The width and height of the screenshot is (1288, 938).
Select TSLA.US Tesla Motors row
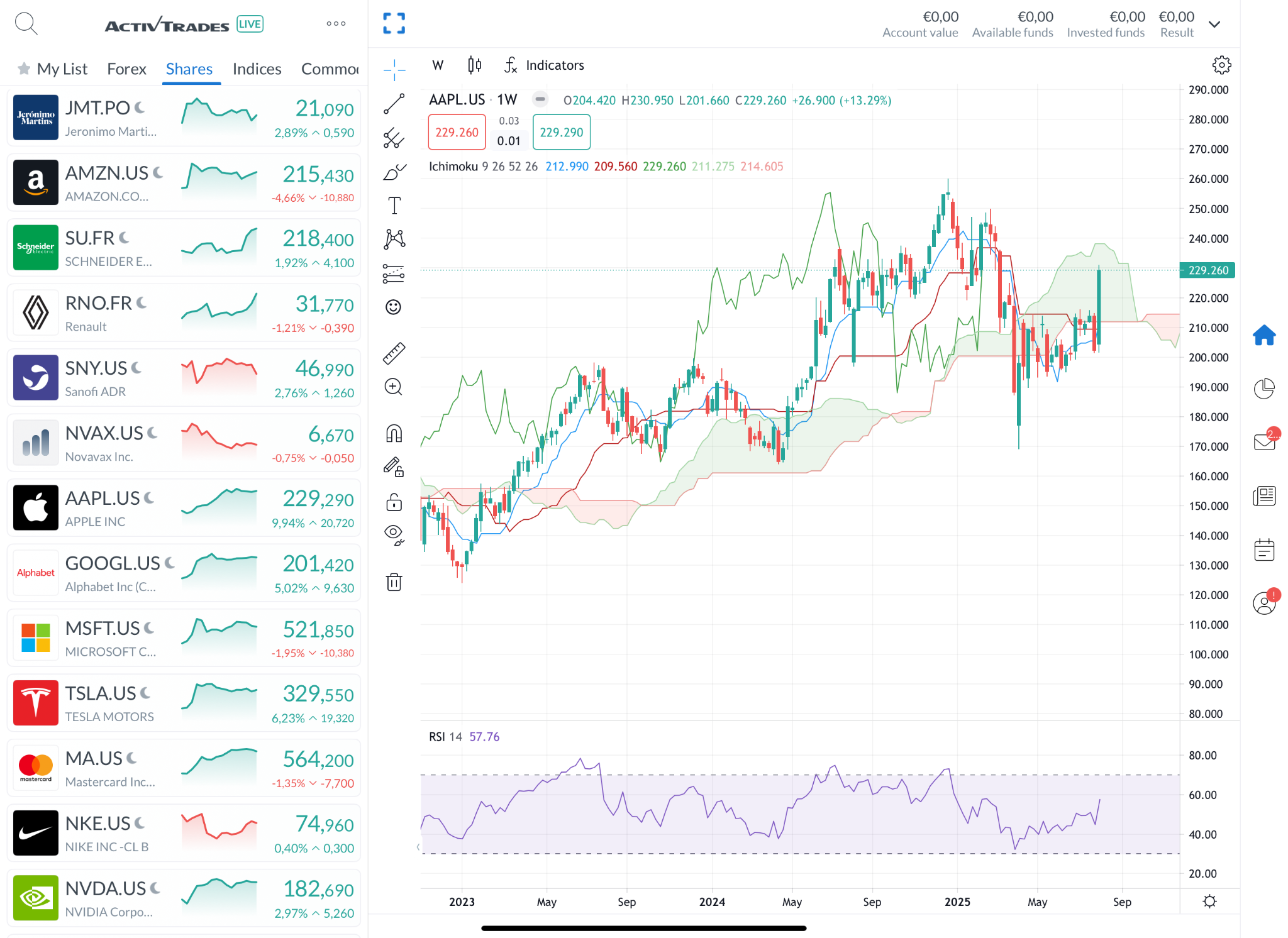point(184,703)
